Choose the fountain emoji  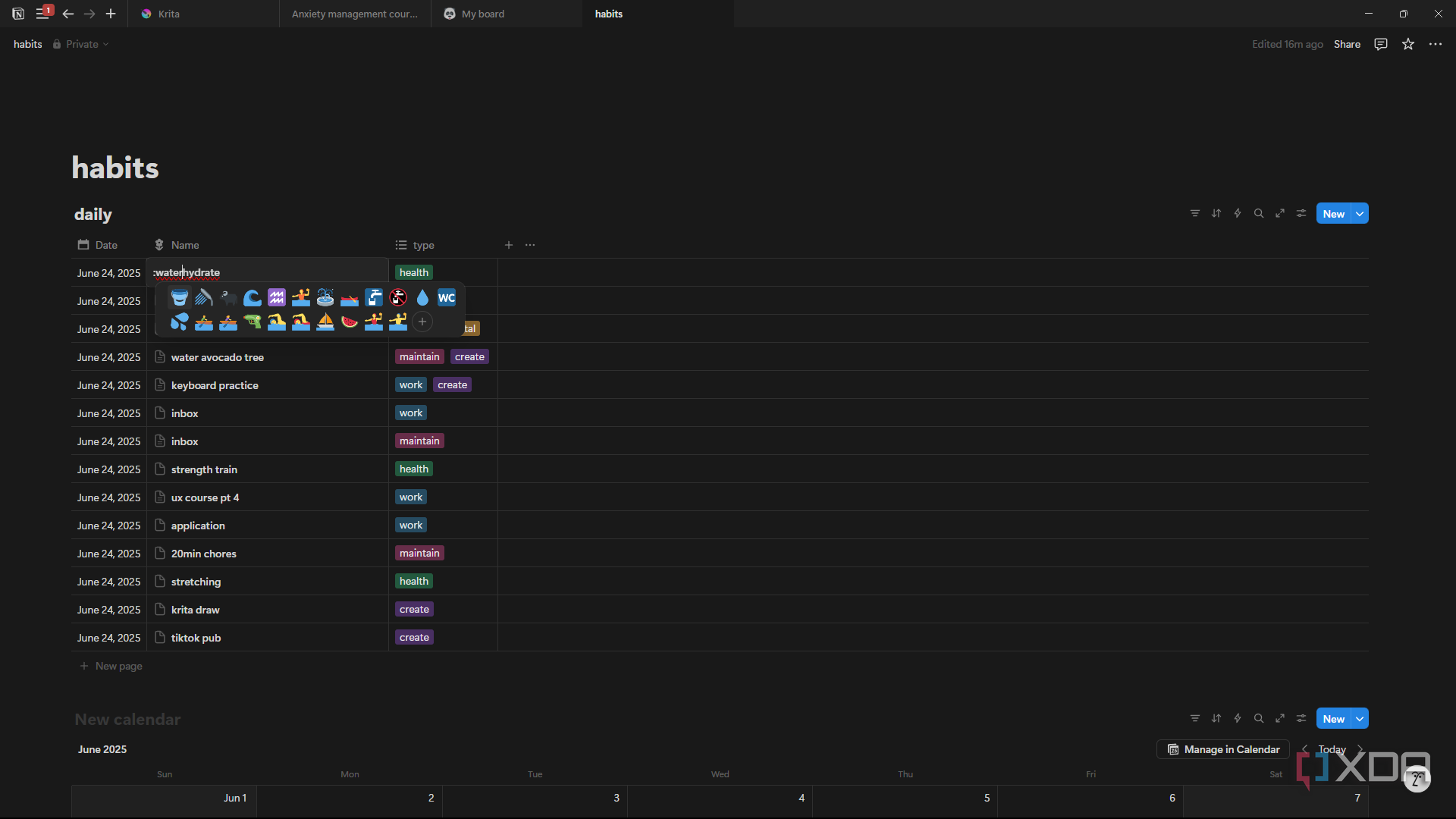(x=325, y=297)
